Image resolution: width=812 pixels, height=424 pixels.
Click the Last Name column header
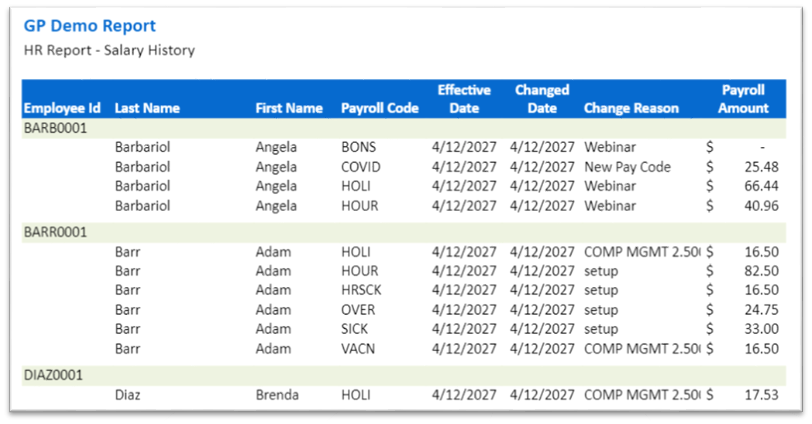point(146,108)
